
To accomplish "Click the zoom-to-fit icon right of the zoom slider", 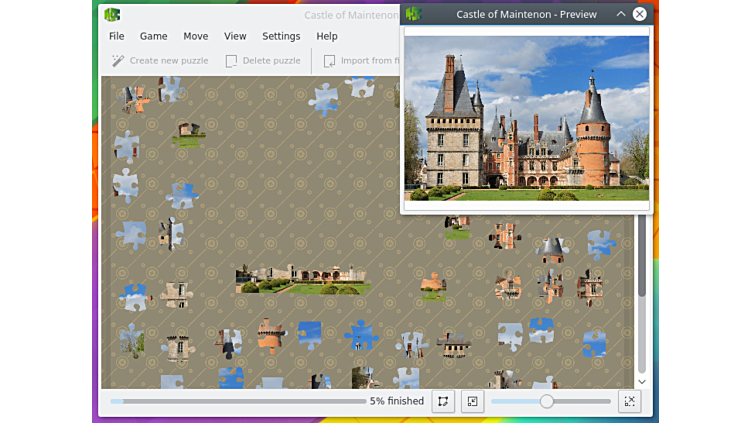I will [x=629, y=401].
